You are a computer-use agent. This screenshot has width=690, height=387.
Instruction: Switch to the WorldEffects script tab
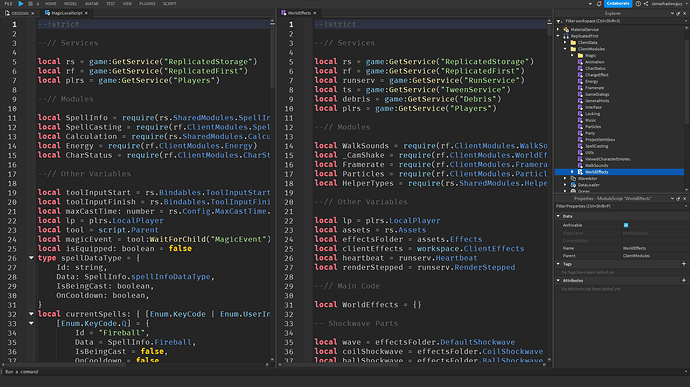299,13
